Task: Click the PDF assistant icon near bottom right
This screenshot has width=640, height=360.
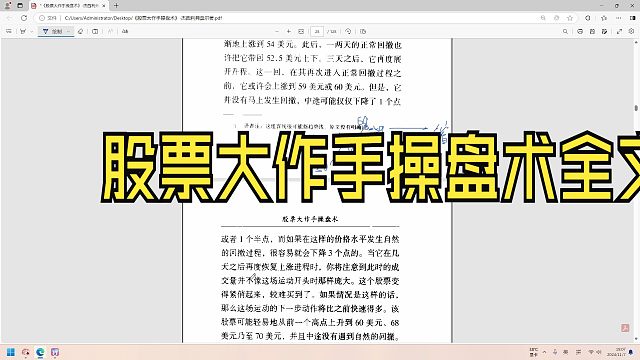Action: coord(625,328)
